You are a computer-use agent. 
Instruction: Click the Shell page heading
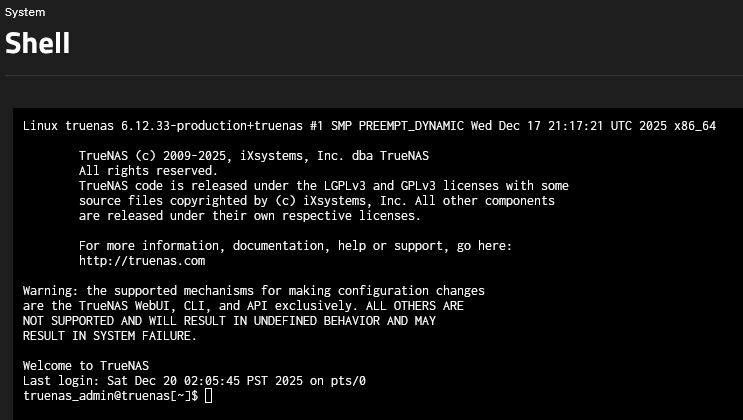point(38,43)
